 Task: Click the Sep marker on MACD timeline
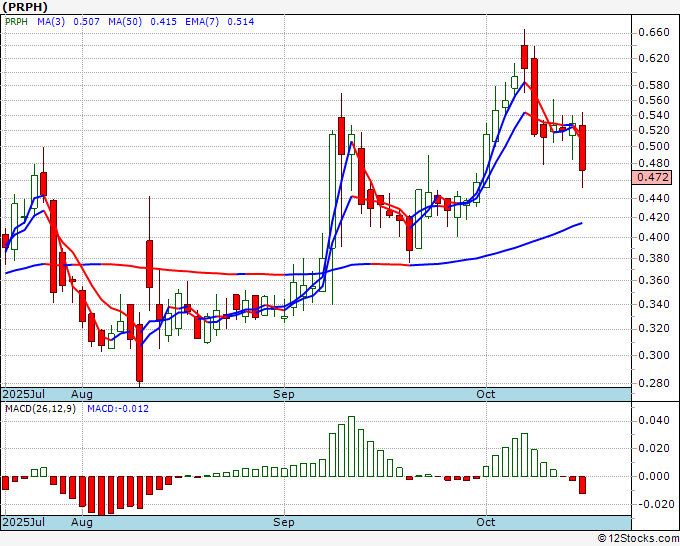click(x=284, y=522)
